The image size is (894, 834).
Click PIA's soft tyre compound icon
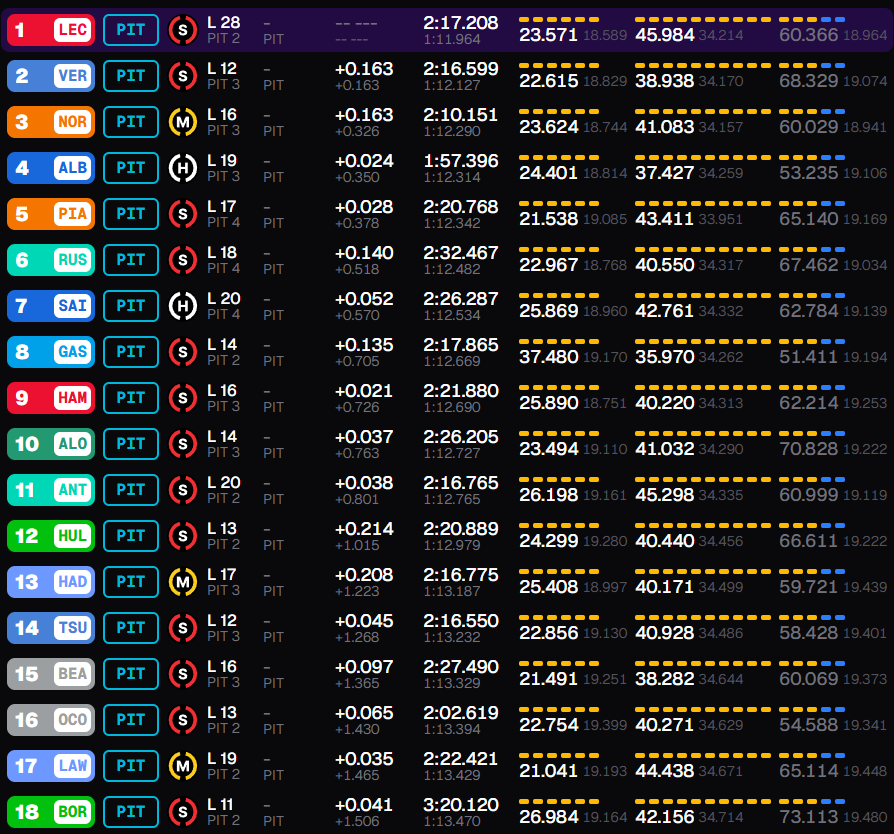(x=182, y=214)
